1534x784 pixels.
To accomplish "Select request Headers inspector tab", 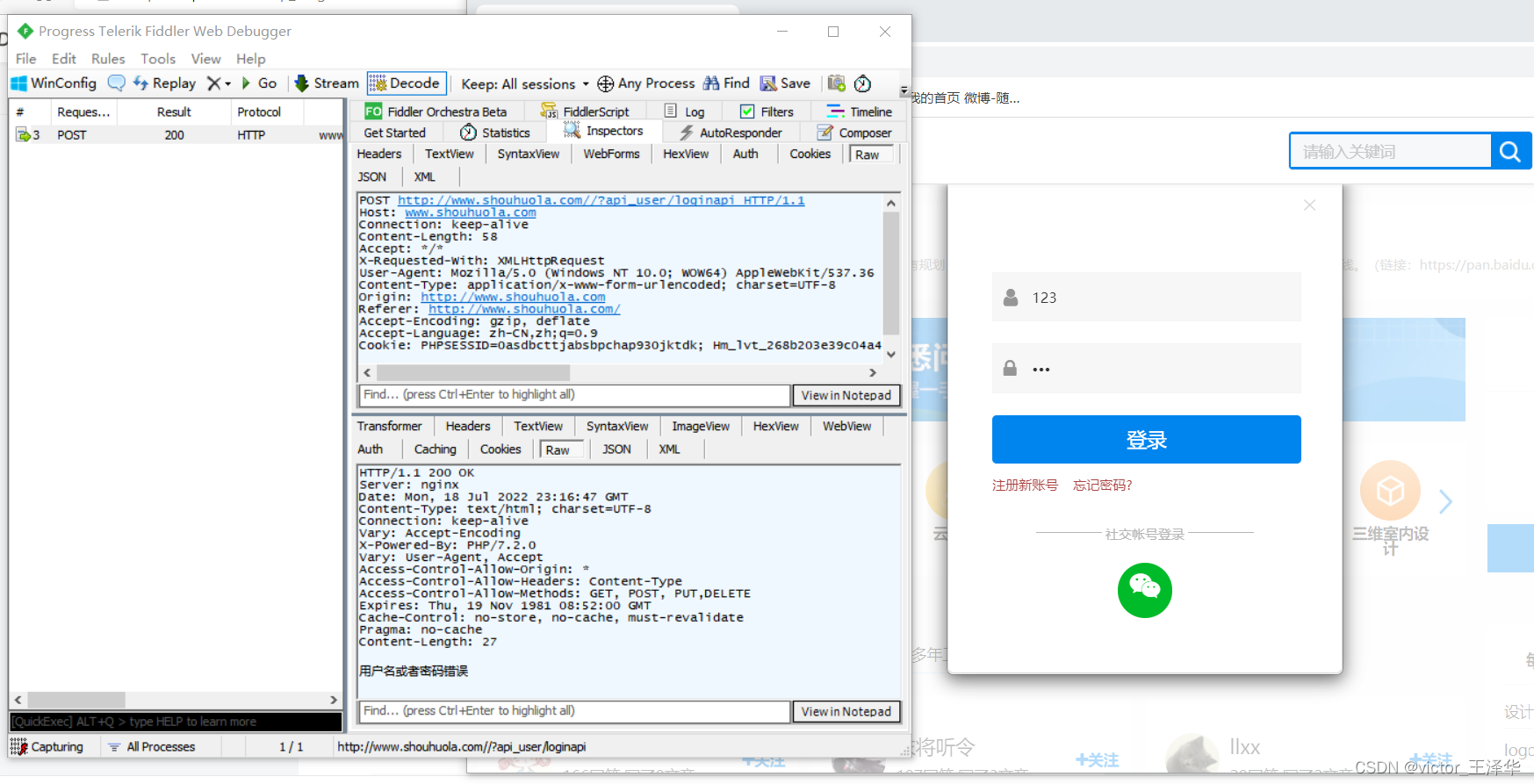I will tap(379, 154).
